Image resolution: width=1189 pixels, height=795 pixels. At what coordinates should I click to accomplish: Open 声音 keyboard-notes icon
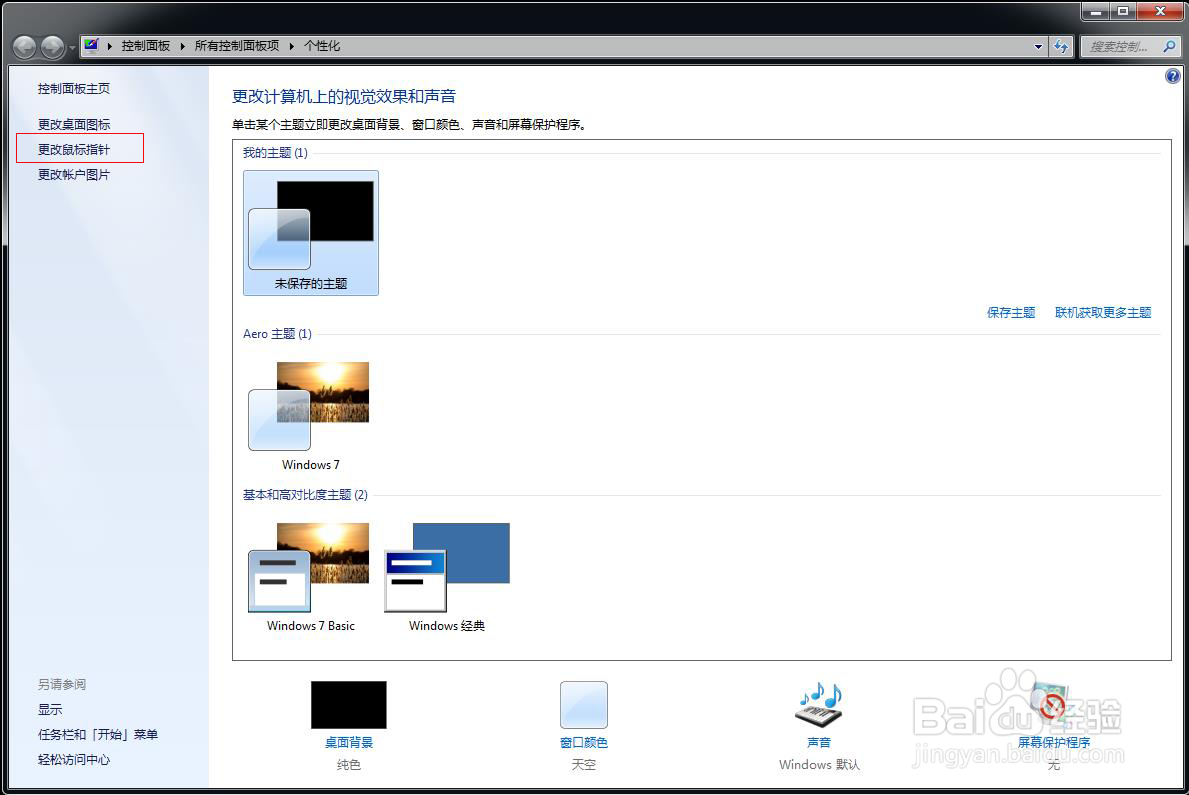(x=819, y=705)
